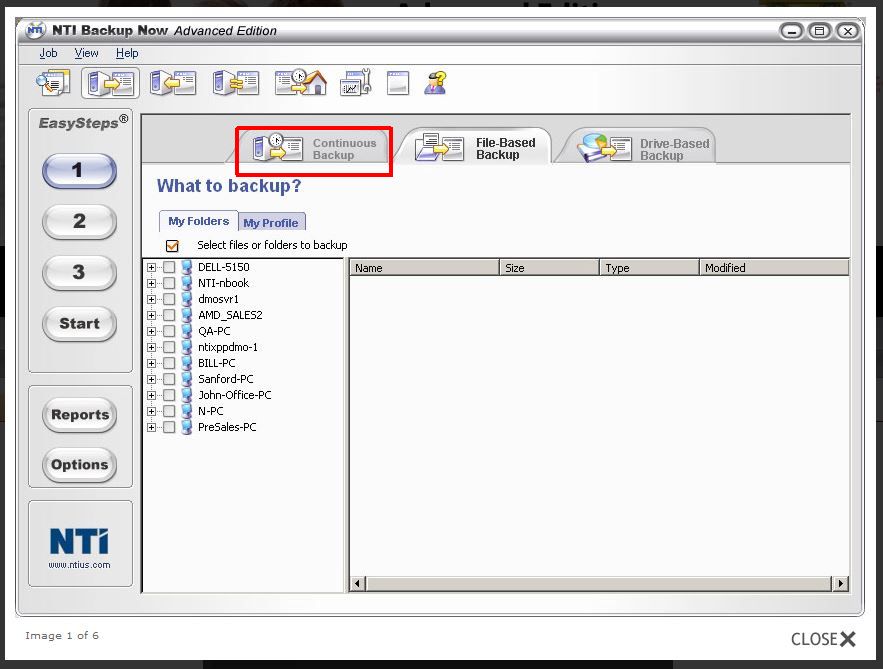Expand the Sanford-PC tree node

pos(151,380)
